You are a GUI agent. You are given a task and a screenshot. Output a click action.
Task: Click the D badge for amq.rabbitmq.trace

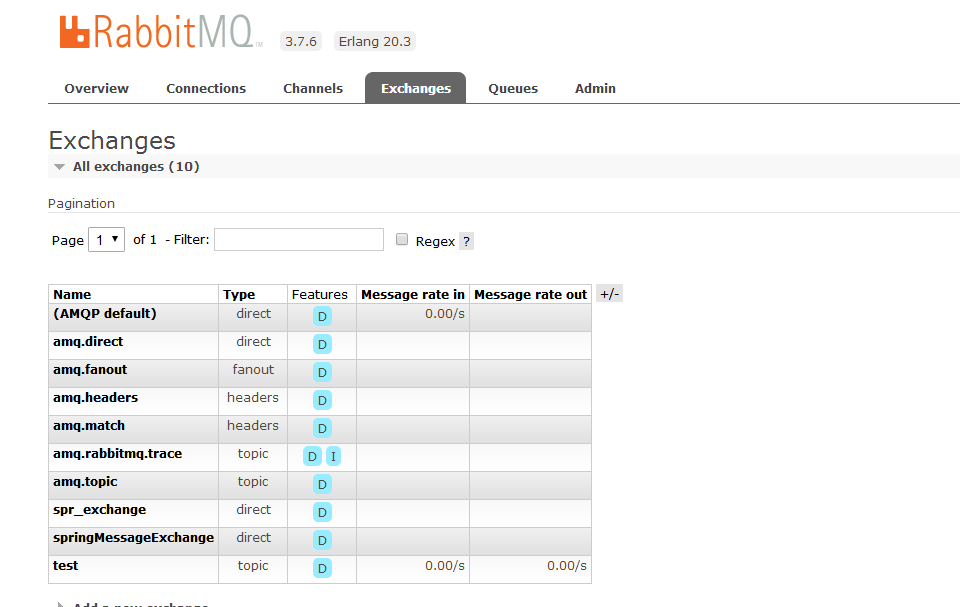click(312, 456)
